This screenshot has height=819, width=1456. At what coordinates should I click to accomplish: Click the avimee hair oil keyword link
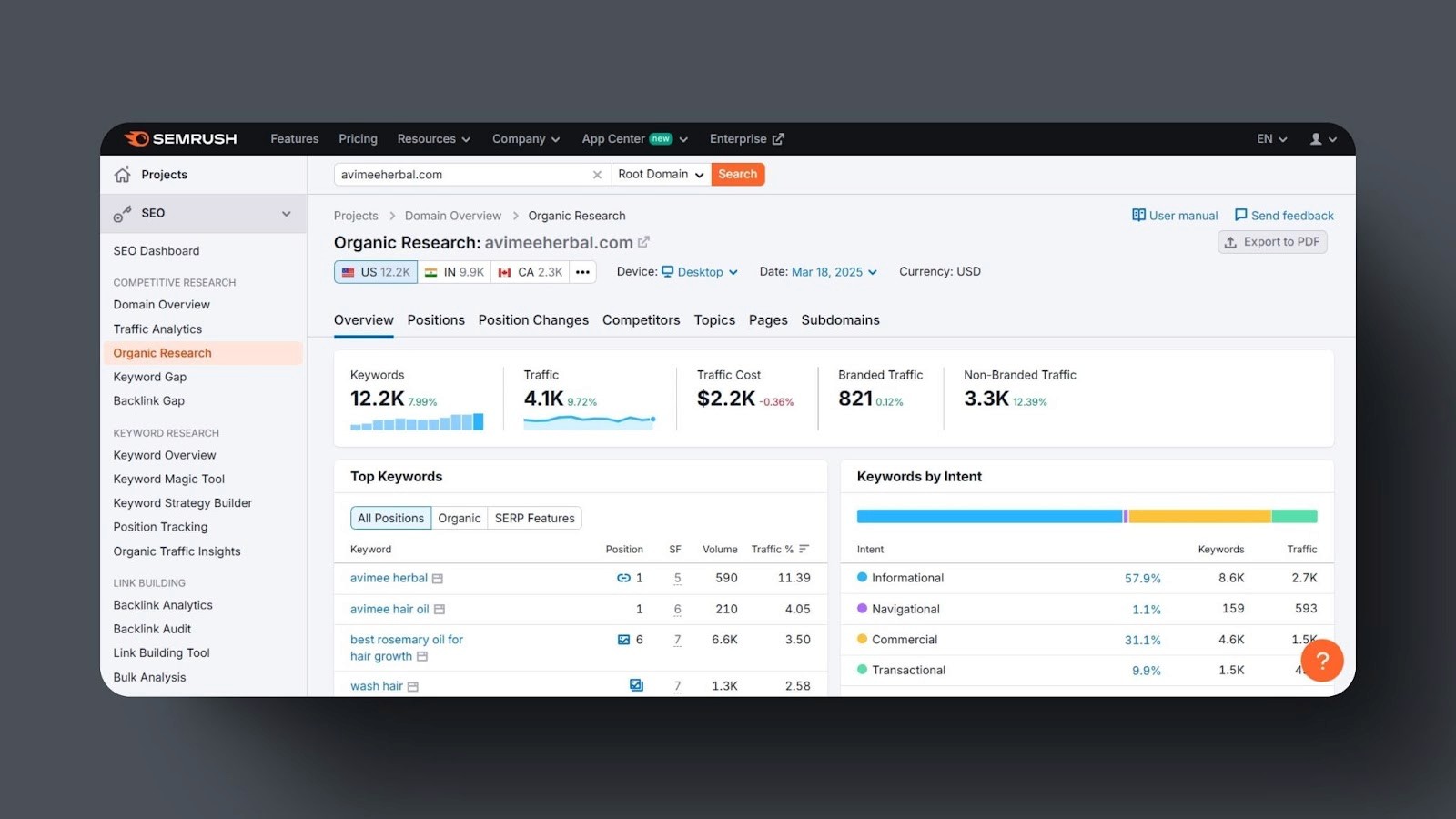point(389,610)
